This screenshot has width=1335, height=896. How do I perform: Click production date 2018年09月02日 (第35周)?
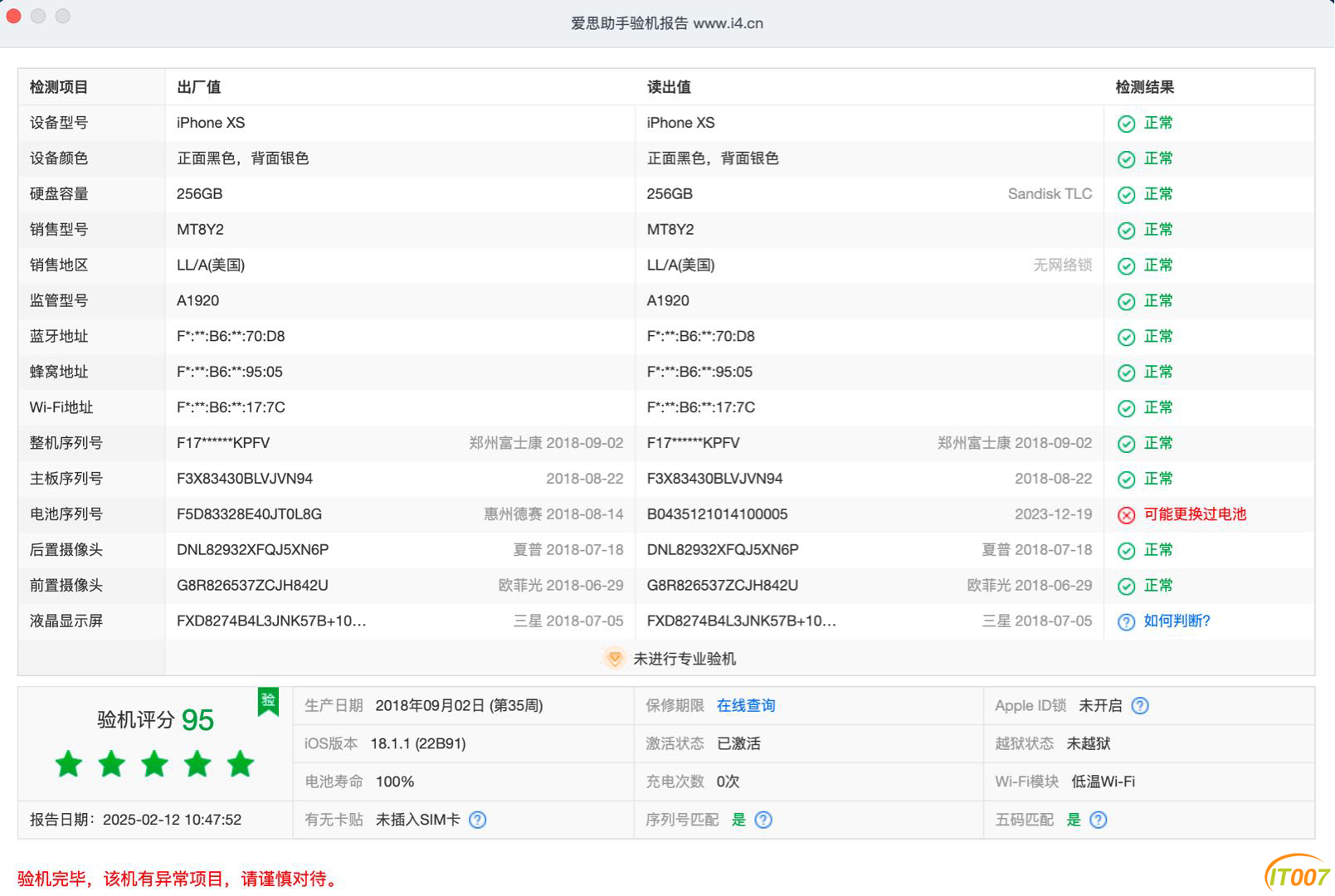[x=459, y=706]
